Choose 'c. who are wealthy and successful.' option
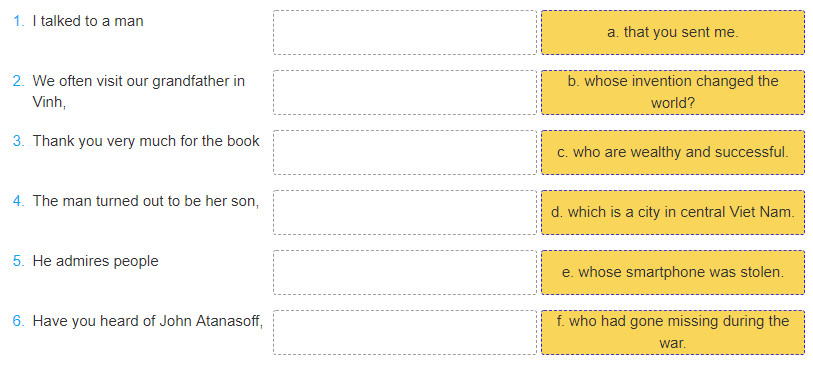The width and height of the screenshot is (813, 378). (x=672, y=152)
